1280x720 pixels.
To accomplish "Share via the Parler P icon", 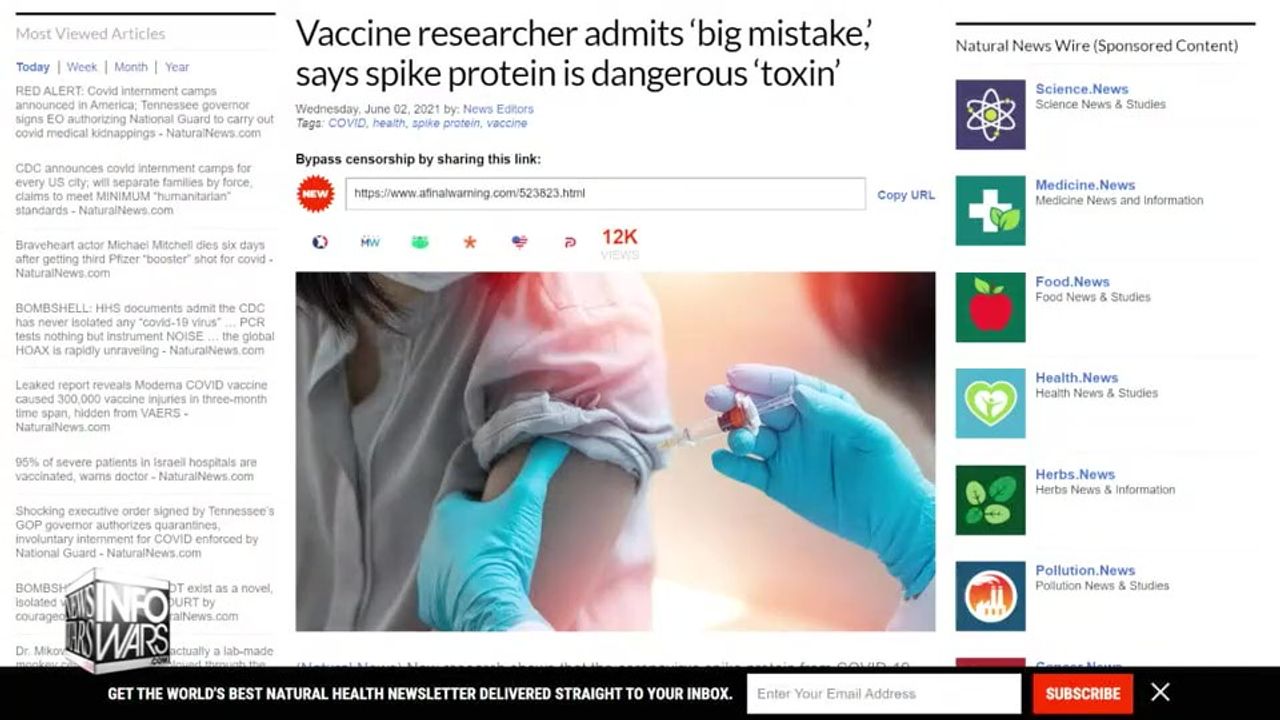I will tap(570, 242).
